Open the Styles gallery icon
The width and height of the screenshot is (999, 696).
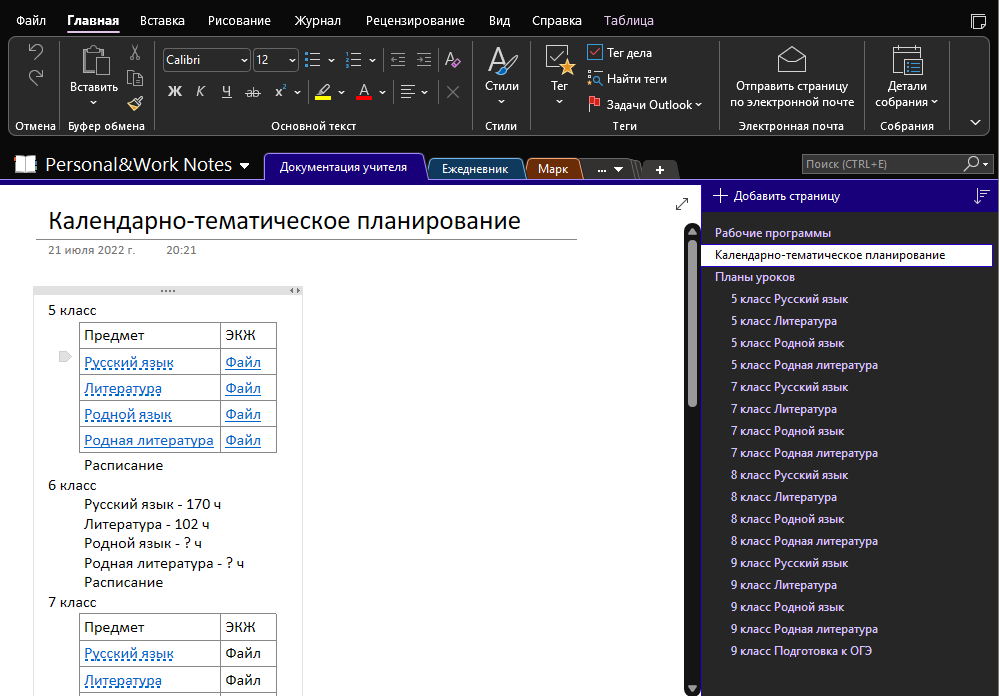(x=502, y=61)
